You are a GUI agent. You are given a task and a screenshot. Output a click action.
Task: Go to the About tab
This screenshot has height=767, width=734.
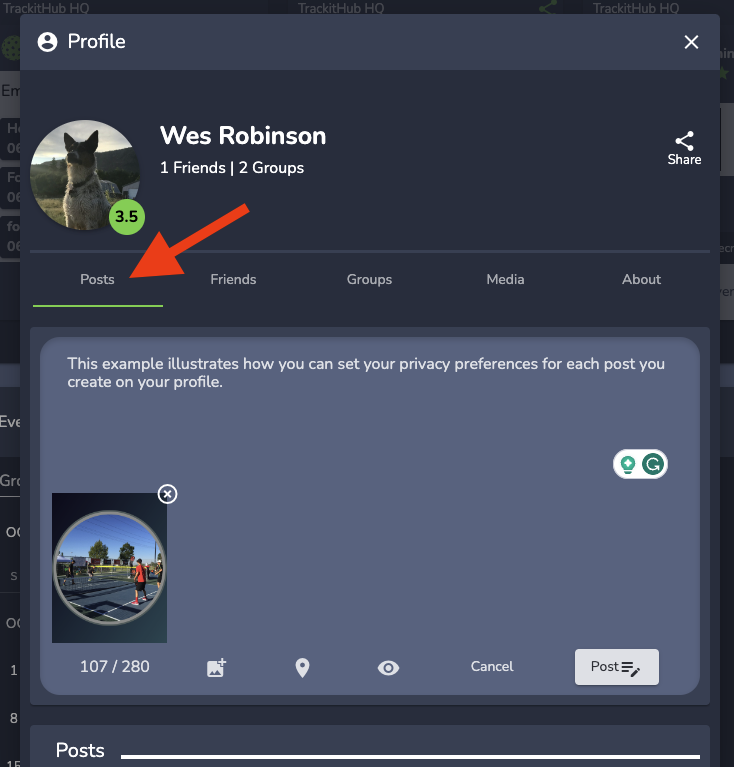[x=641, y=280]
